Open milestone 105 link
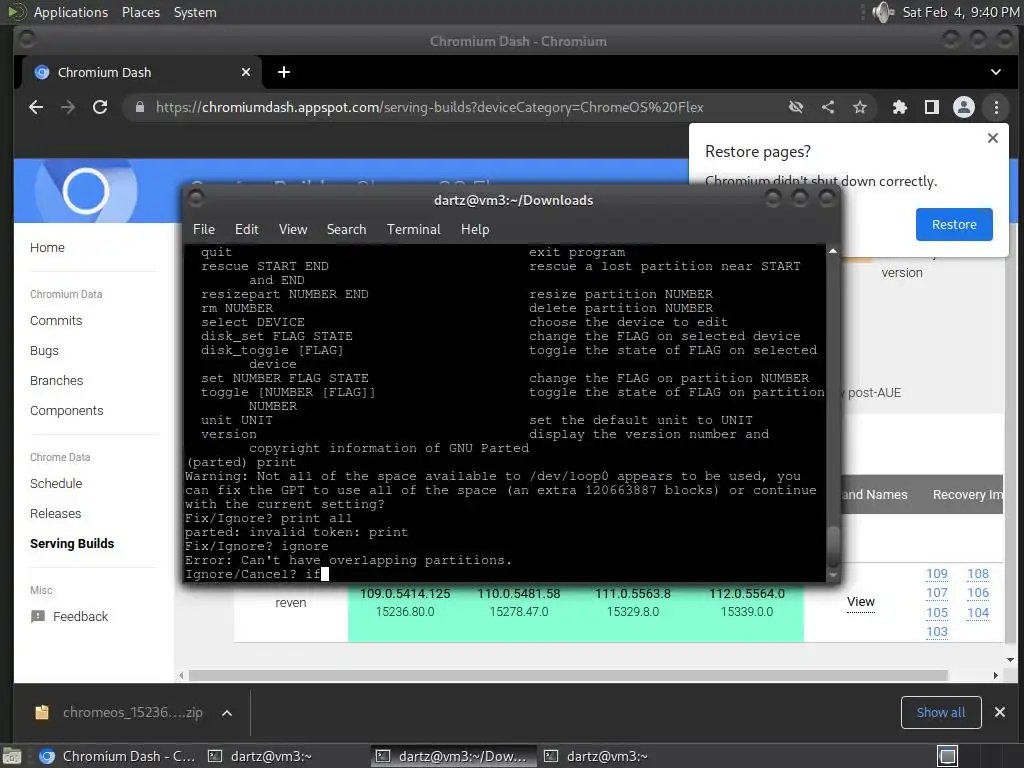This screenshot has width=1024, height=768. point(936,613)
